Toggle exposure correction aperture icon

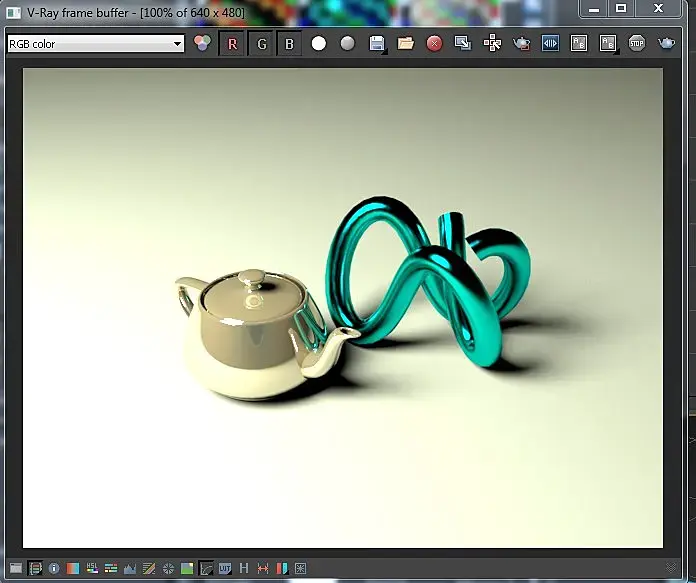[x=168, y=568]
